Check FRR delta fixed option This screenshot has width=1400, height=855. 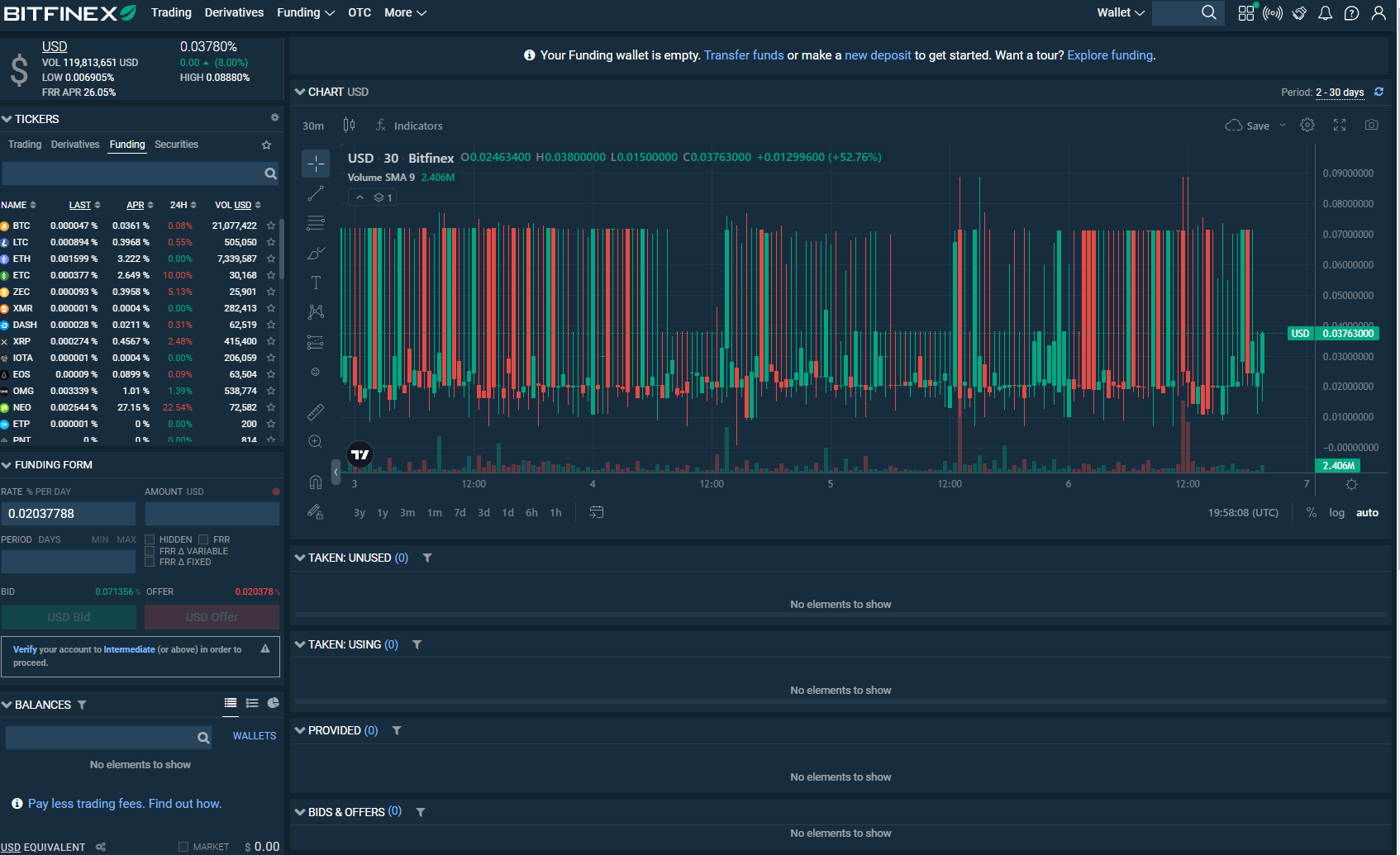point(150,562)
